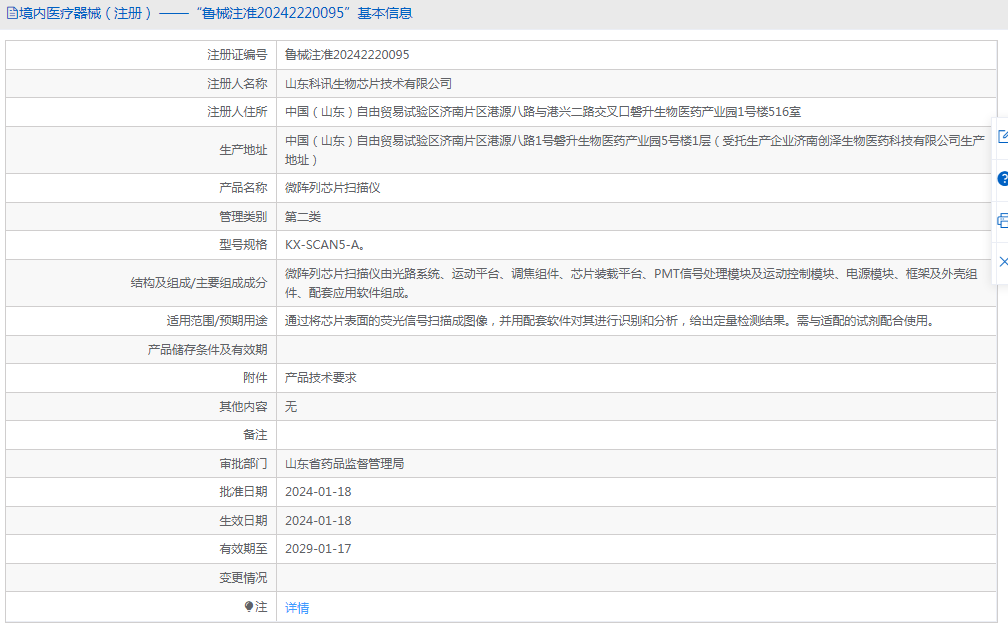
Task: Click the 产品名称 label cell
Action: pos(141,188)
